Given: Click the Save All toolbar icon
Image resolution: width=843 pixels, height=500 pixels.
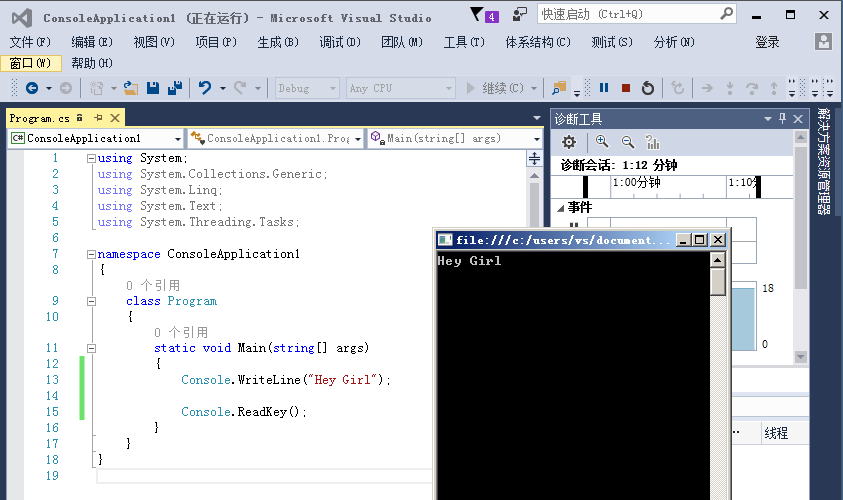Looking at the screenshot, I should click(173, 88).
